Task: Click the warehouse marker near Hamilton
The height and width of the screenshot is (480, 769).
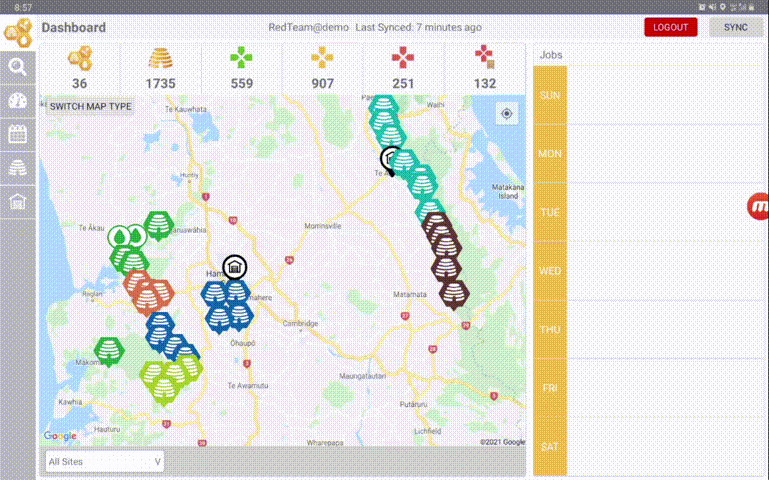Action: (x=234, y=267)
